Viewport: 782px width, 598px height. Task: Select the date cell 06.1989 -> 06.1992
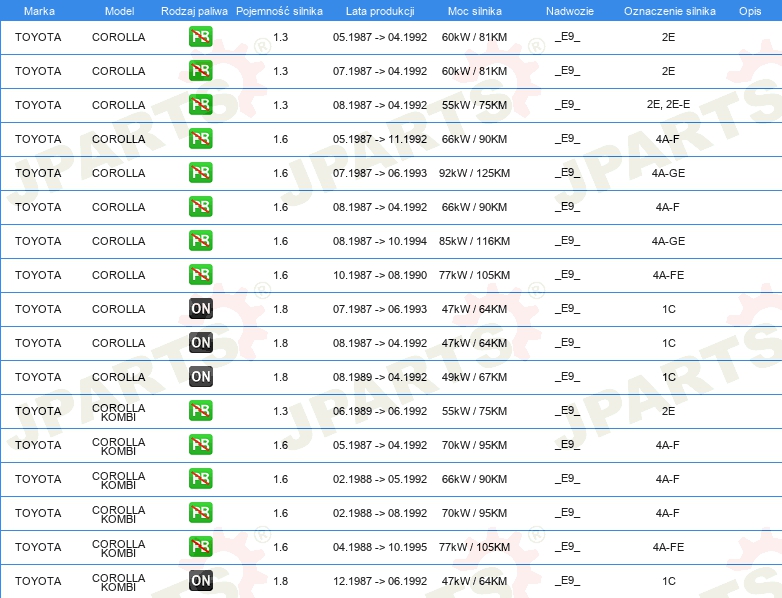(380, 411)
